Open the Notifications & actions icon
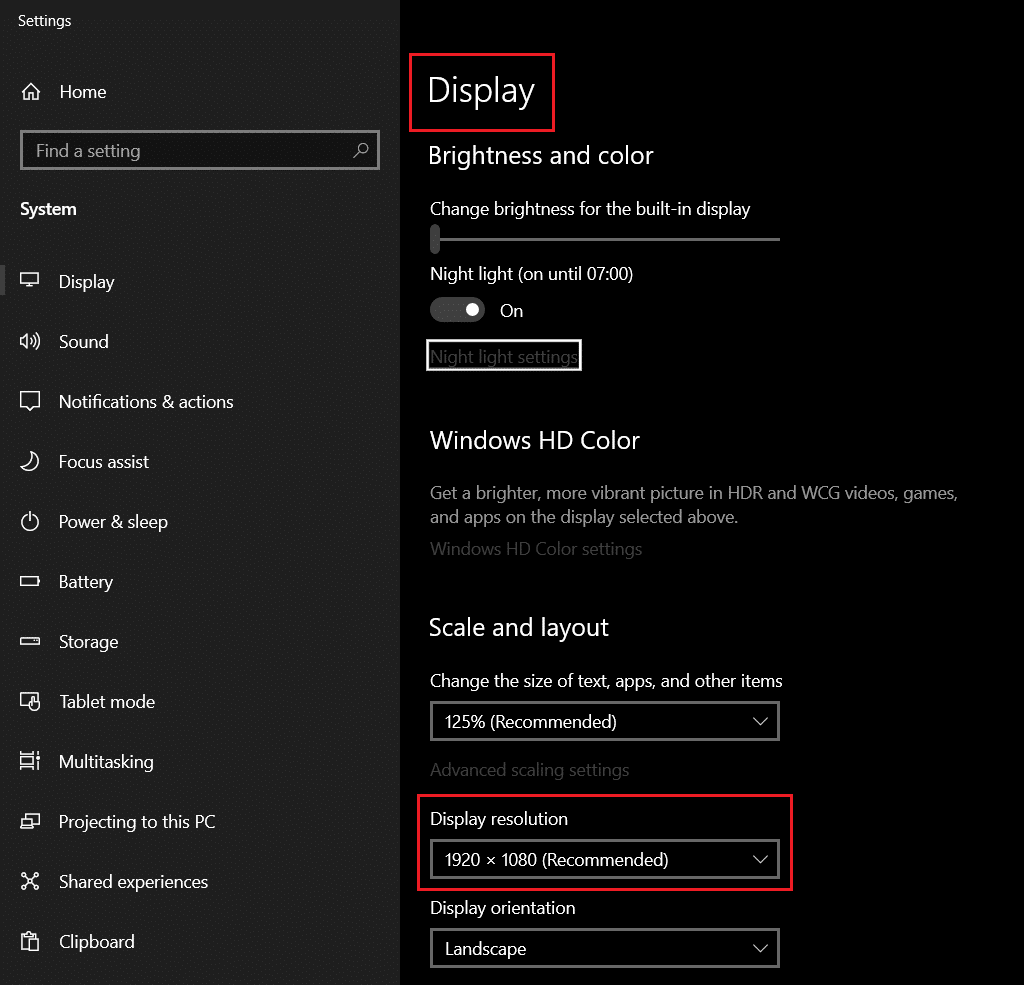Viewport: 1024px width, 985px height. coord(30,402)
